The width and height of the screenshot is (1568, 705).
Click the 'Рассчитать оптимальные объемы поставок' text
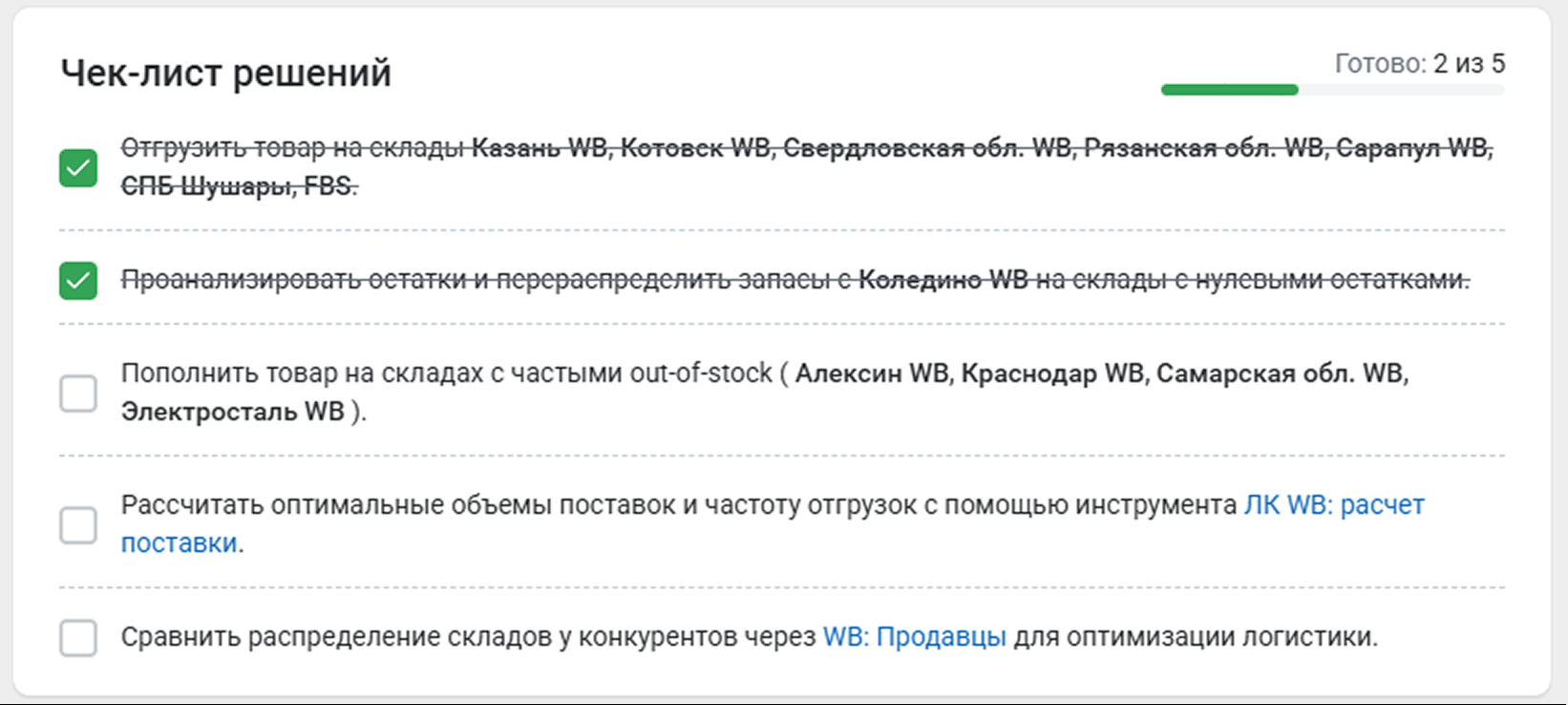401,504
